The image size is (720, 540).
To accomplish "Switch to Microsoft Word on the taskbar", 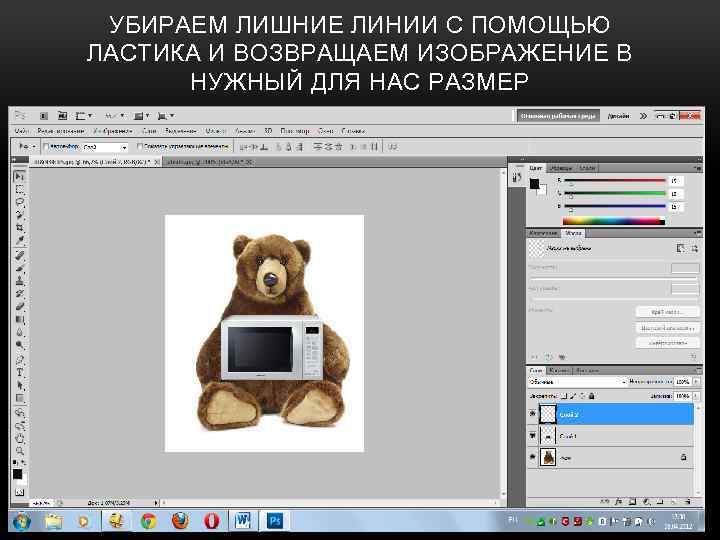I will [x=243, y=521].
